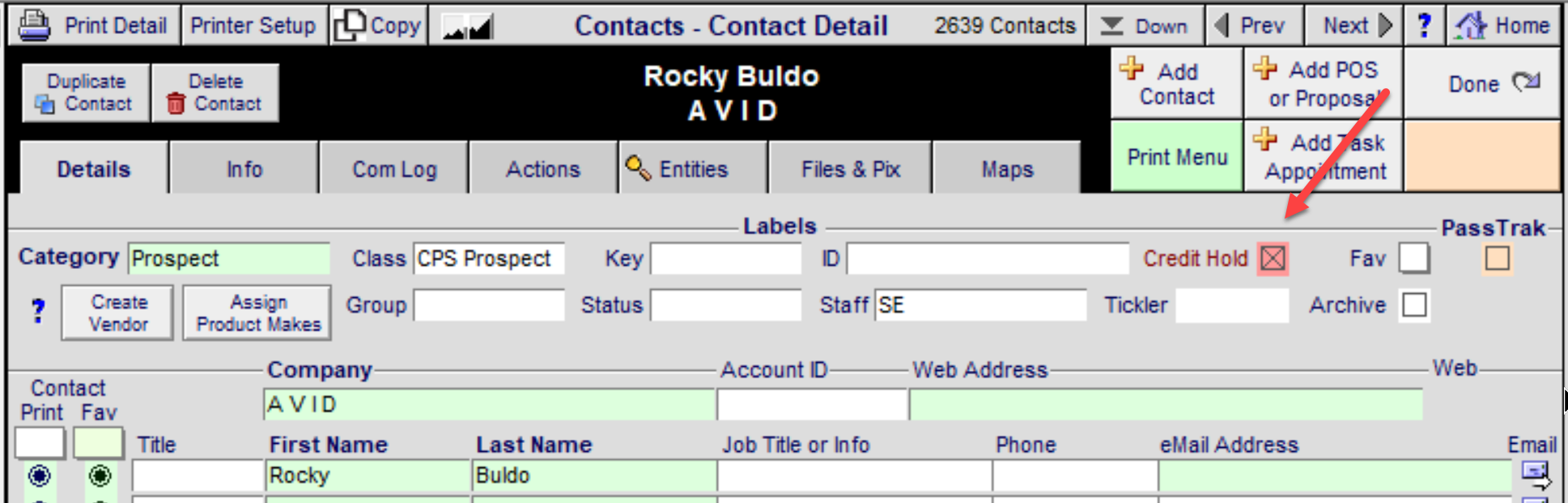Click the Status field
The image size is (1568, 503).
point(726,305)
